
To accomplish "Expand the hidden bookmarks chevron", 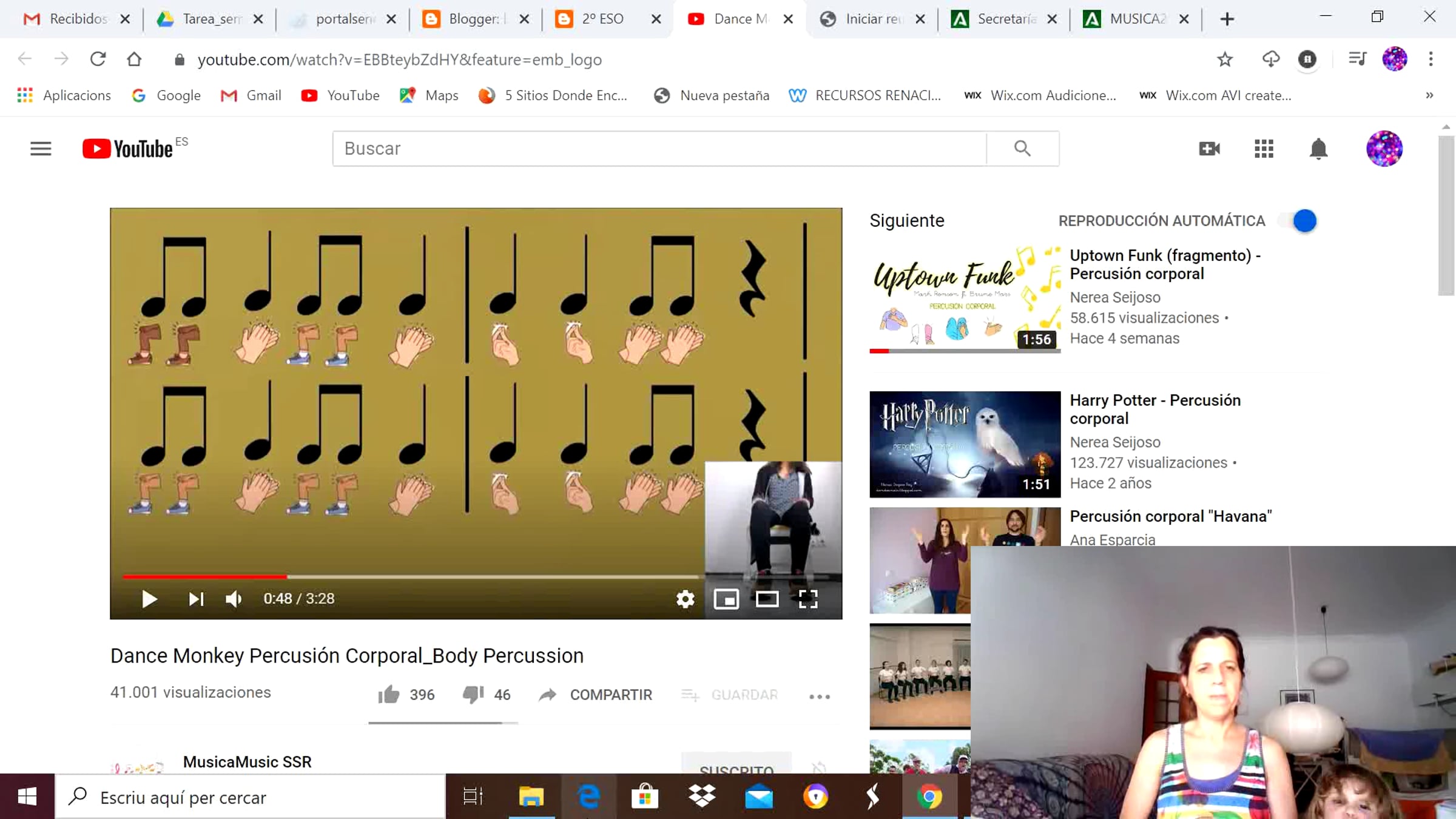I will 1429,95.
